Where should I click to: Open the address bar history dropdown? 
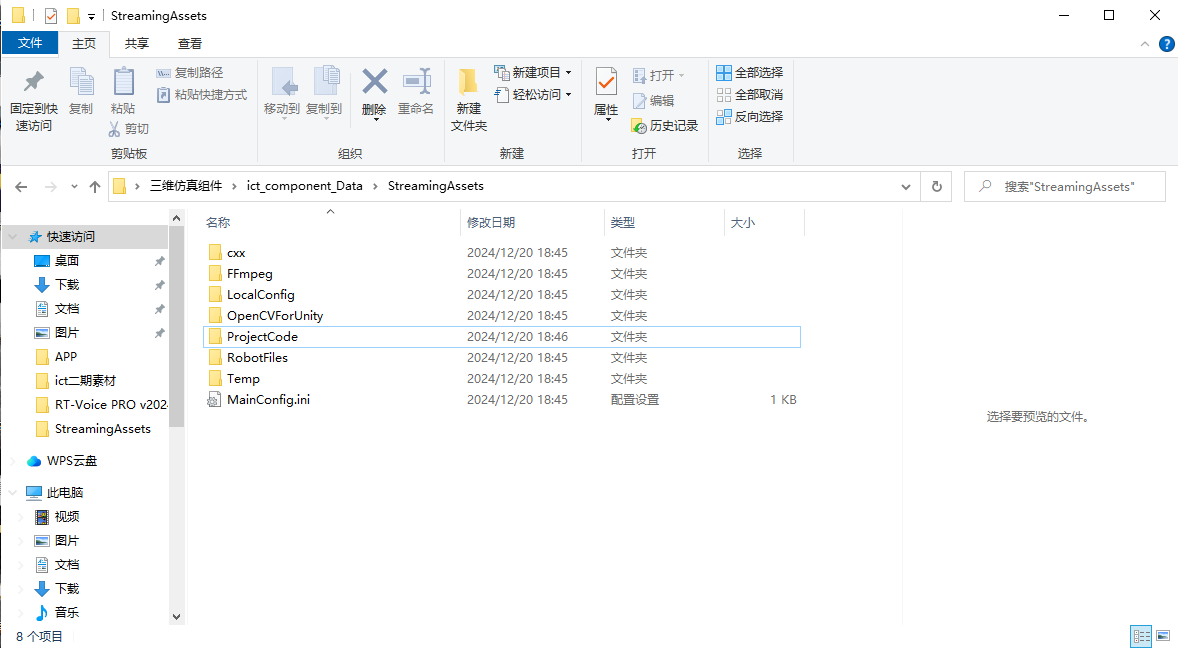(906, 187)
